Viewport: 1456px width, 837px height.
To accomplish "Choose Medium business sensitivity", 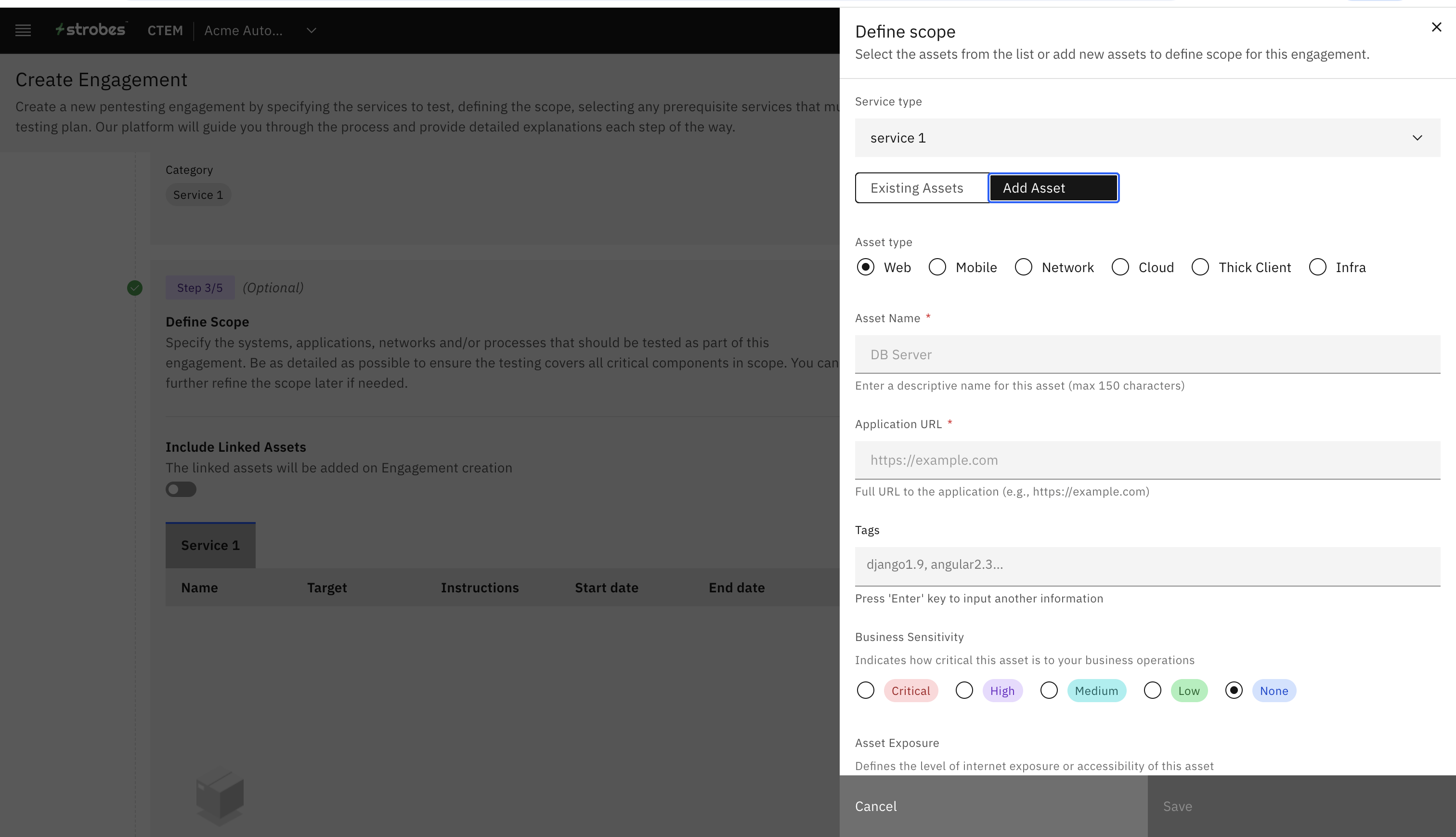I will pyautogui.click(x=1049, y=691).
